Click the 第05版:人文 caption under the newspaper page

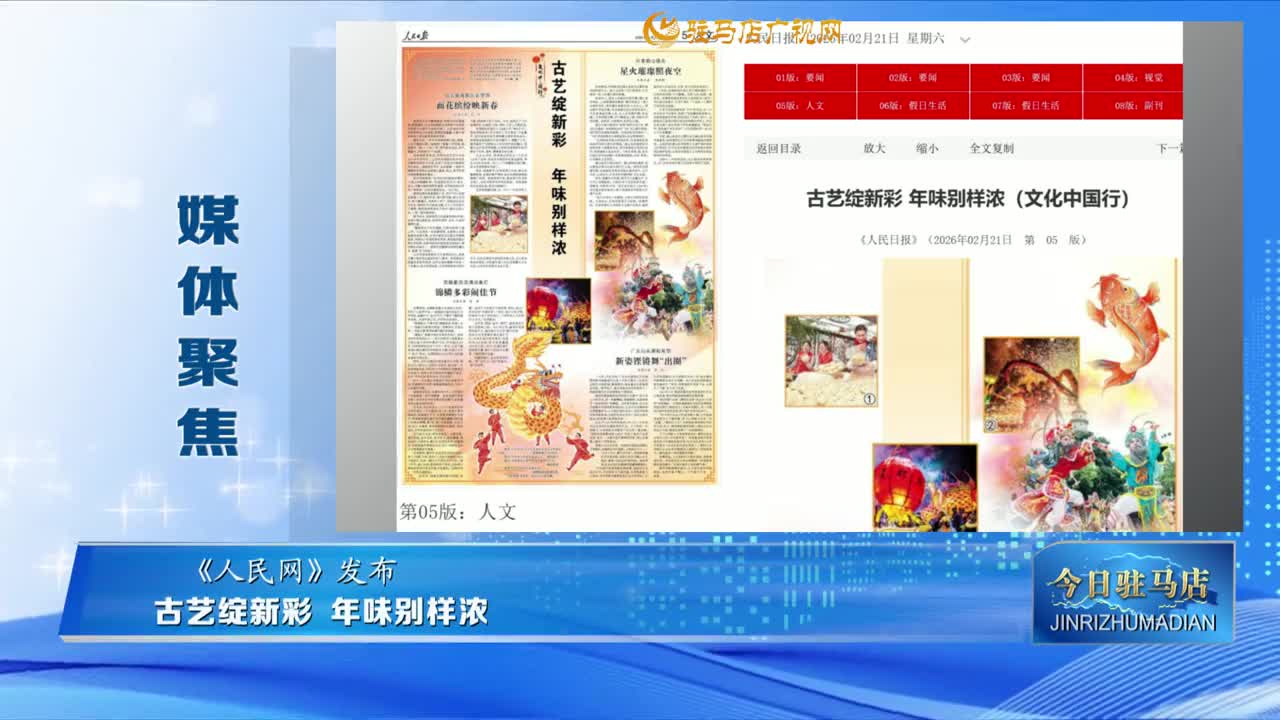pyautogui.click(x=458, y=512)
